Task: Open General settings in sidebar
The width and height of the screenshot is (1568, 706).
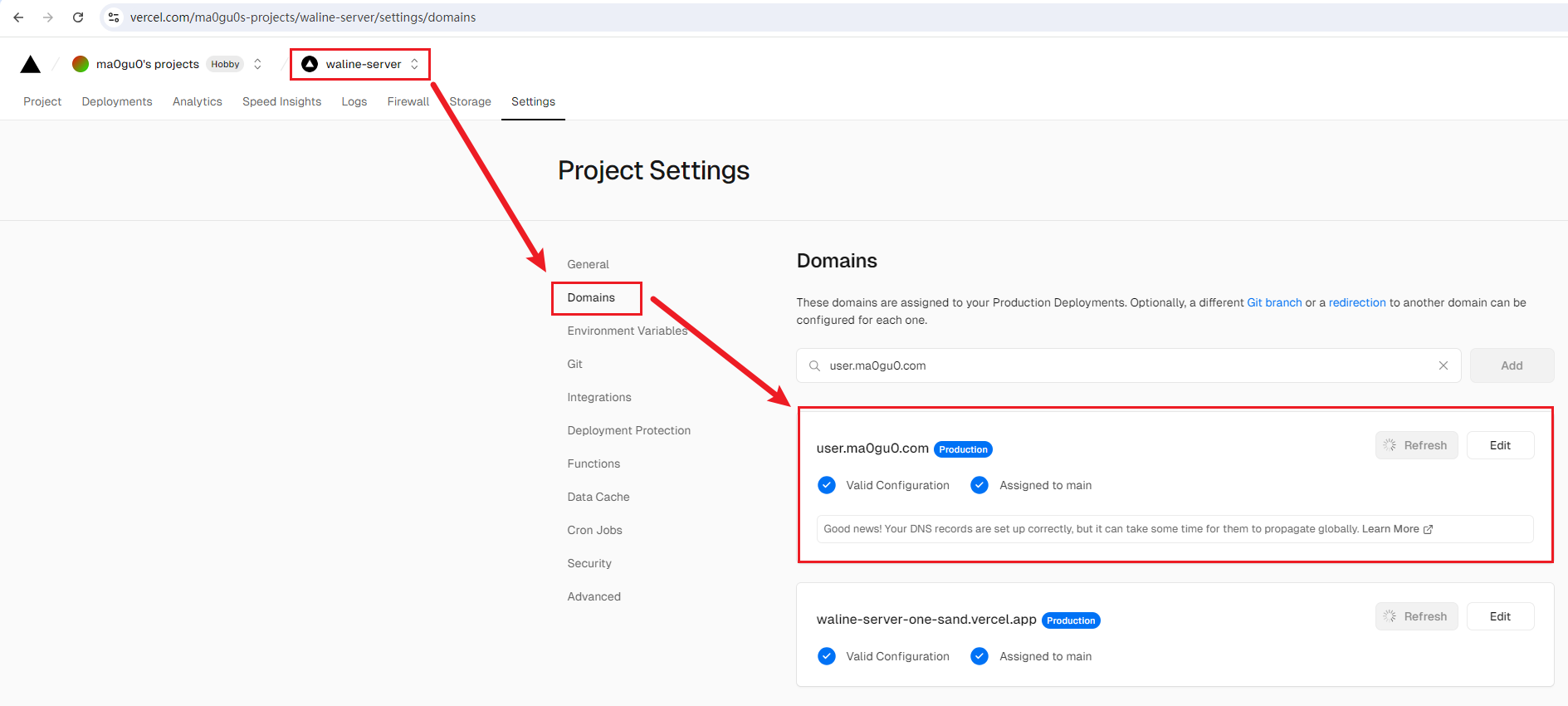Action: [x=588, y=264]
